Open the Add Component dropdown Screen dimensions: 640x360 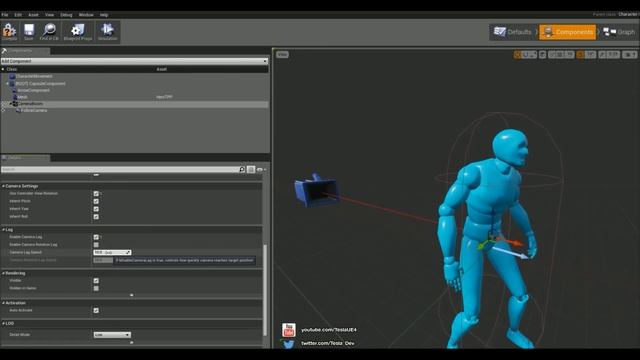point(134,61)
